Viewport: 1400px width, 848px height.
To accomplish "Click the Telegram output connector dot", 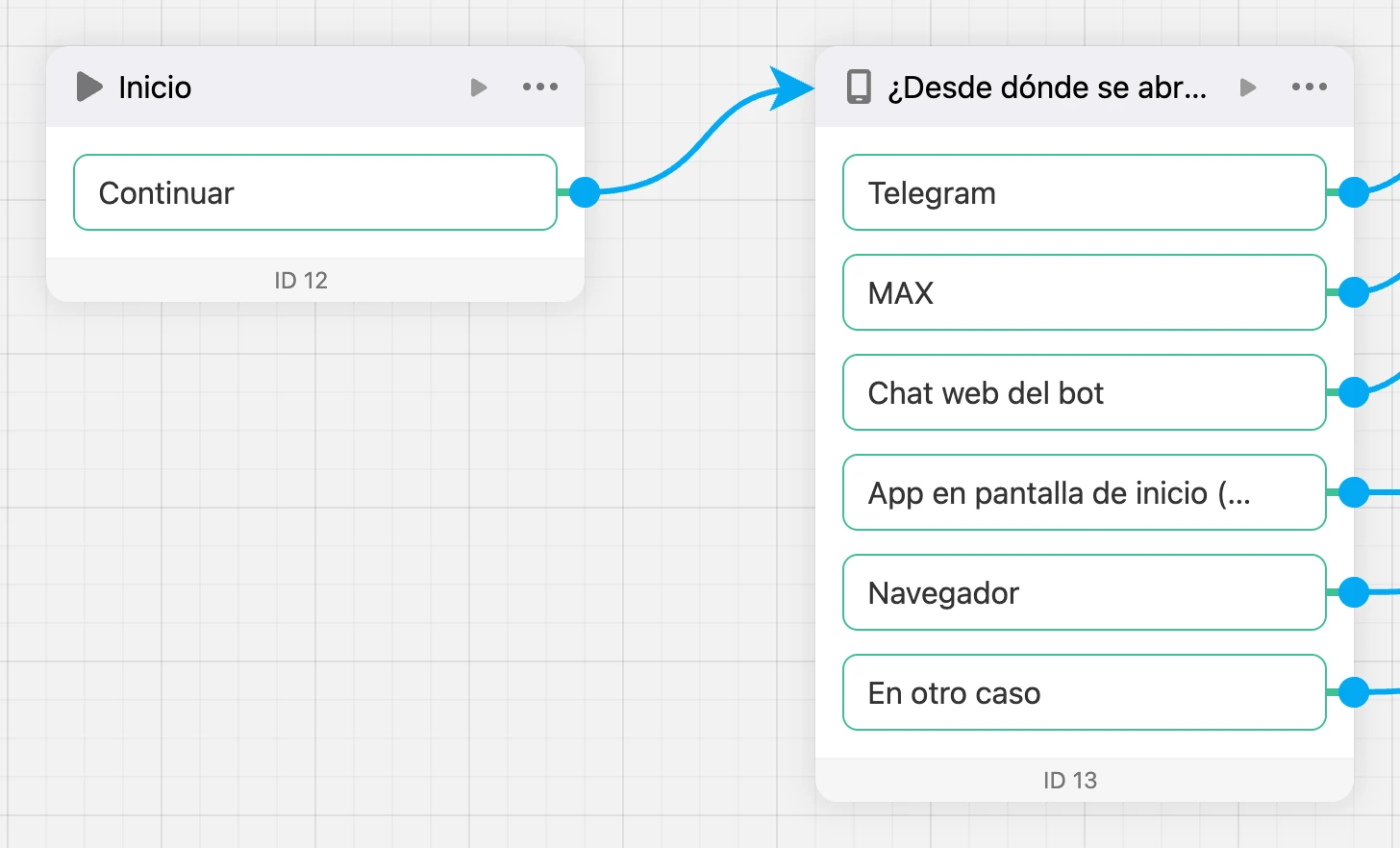I will 1353,192.
